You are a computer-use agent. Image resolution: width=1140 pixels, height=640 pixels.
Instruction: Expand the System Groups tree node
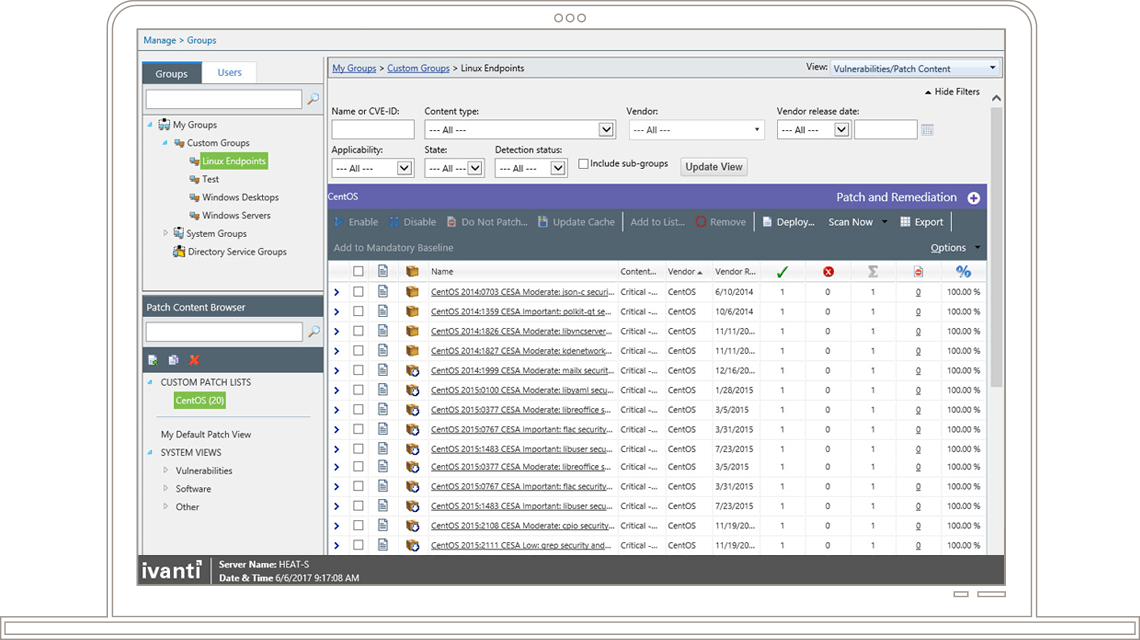point(166,233)
